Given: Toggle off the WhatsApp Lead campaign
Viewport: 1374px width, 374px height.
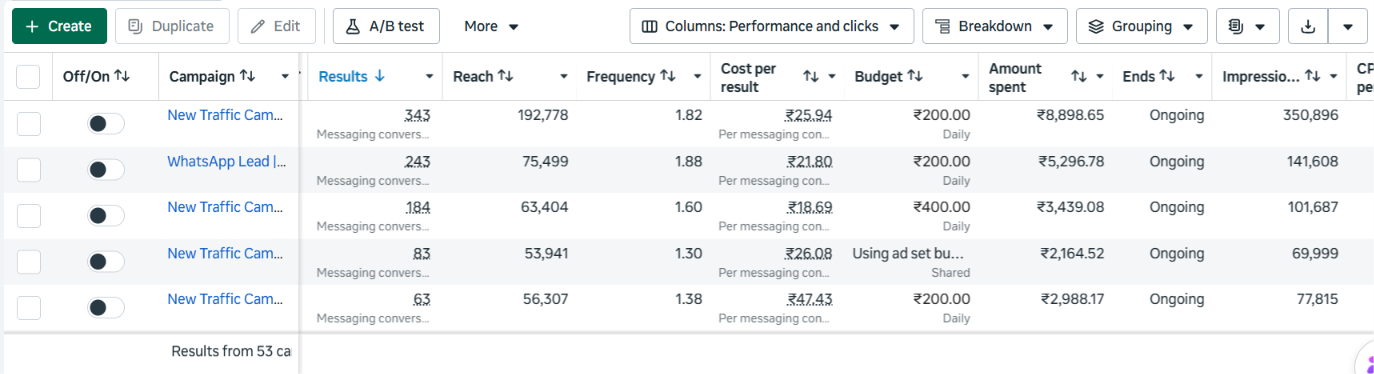Looking at the screenshot, I should 106,170.
